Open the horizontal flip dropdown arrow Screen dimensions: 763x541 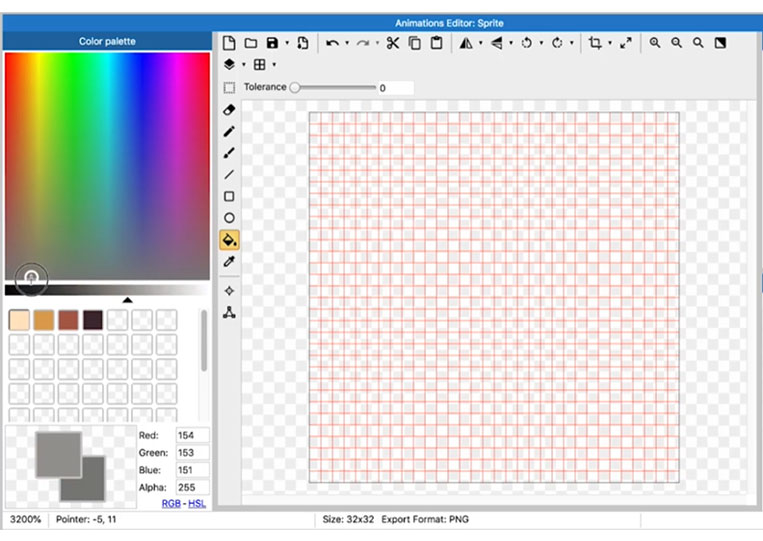pyautogui.click(x=481, y=43)
